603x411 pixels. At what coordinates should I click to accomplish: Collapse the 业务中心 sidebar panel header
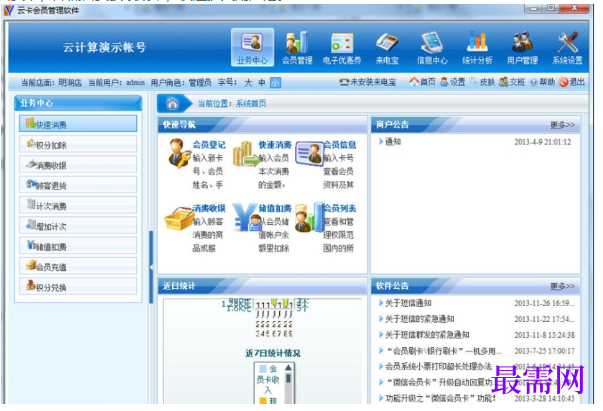point(78,103)
